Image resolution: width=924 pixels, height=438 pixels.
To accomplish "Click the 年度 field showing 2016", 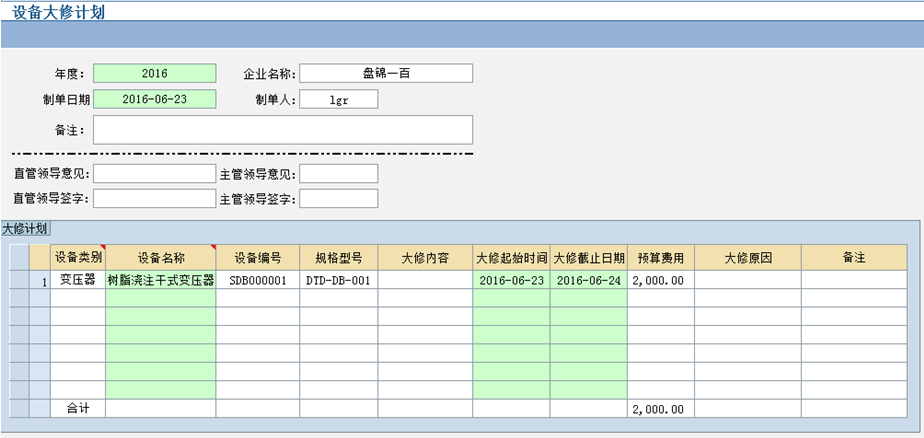I will [154, 74].
